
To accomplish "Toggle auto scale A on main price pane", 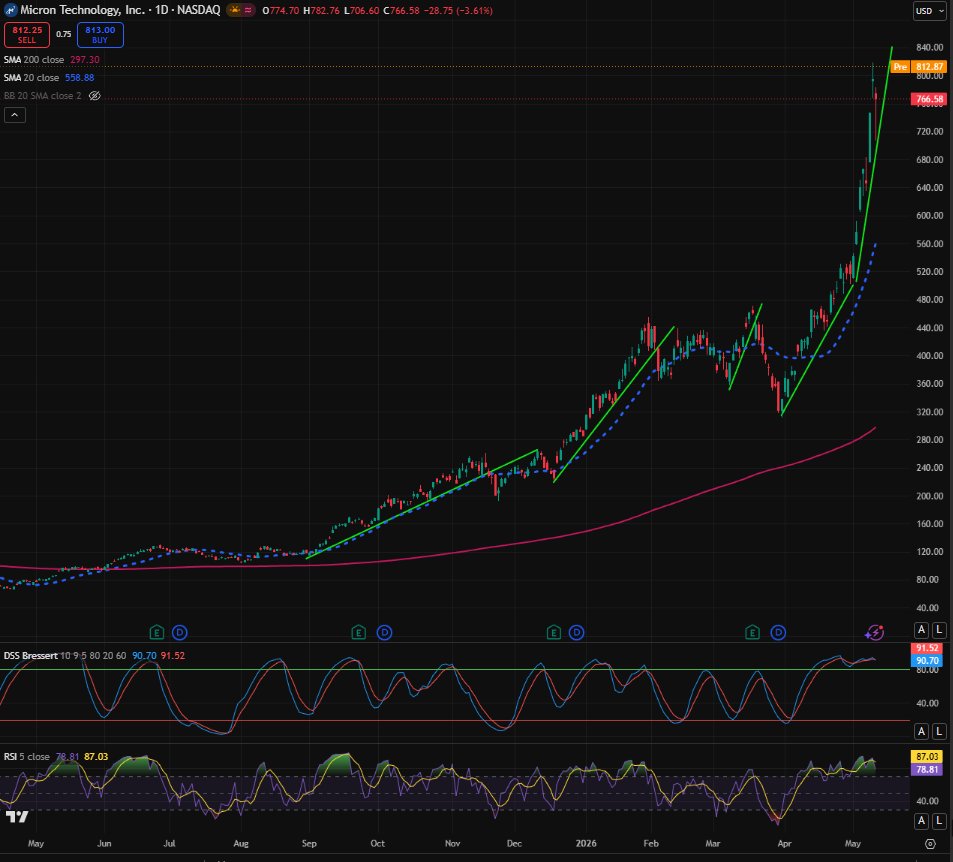I will coord(921,630).
